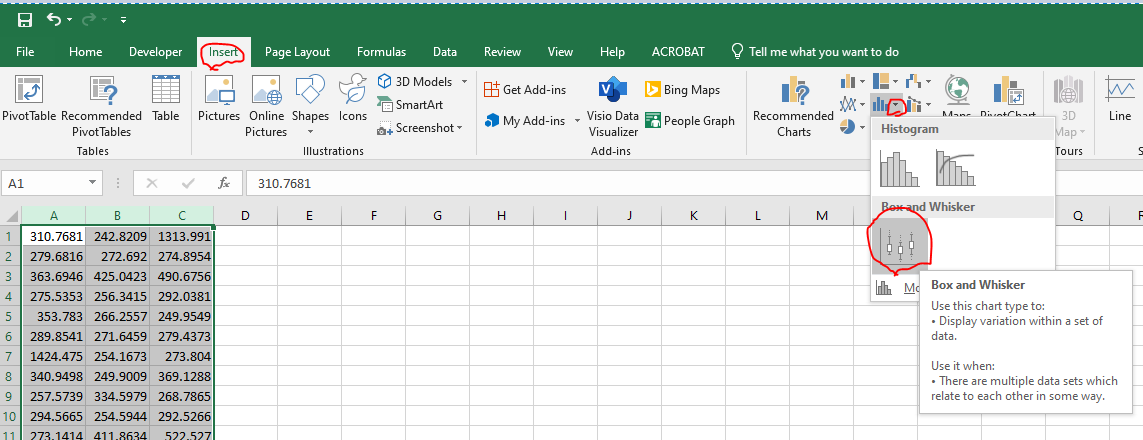Open the File tab

25,52
